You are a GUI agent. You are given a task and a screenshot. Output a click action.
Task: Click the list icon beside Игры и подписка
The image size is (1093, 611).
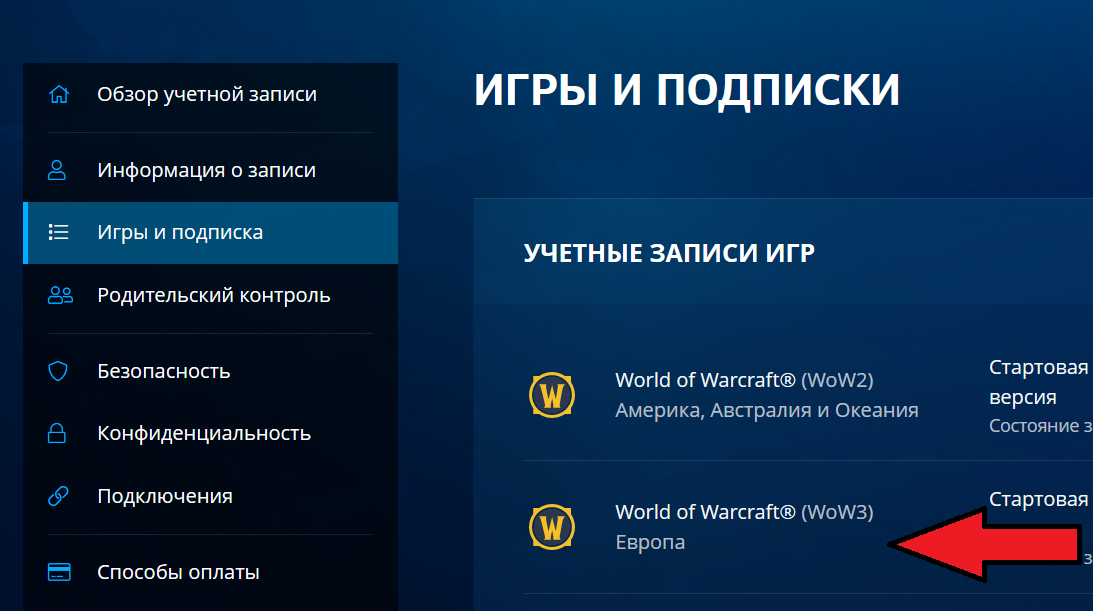(x=59, y=232)
